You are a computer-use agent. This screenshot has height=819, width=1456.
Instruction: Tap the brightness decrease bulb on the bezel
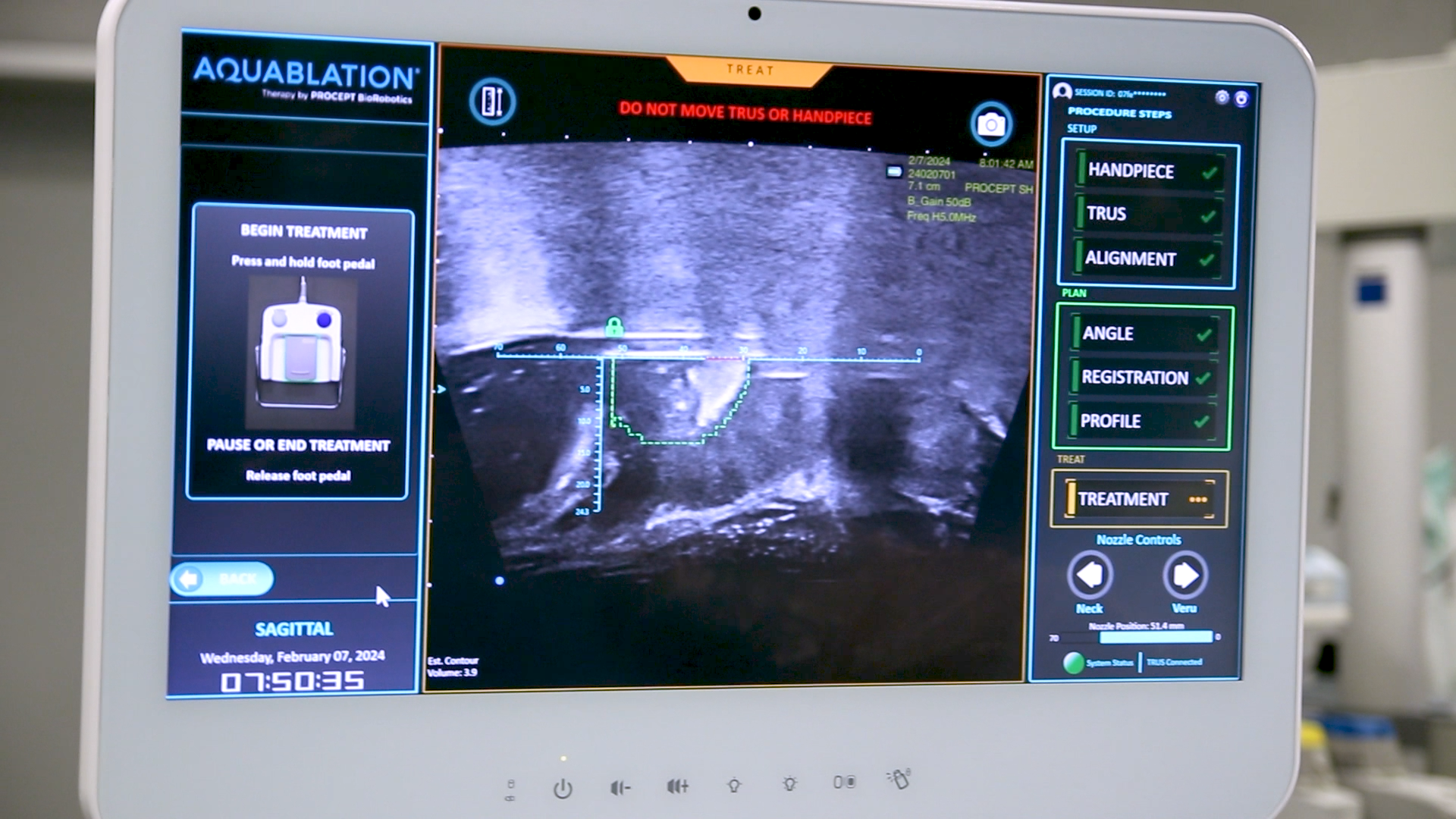coord(733,786)
